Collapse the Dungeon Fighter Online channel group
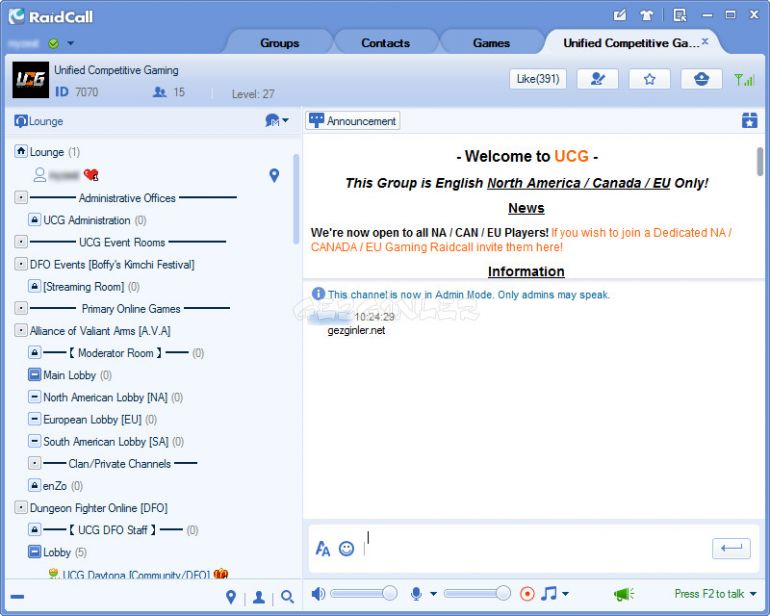The image size is (770, 616). coord(21,508)
